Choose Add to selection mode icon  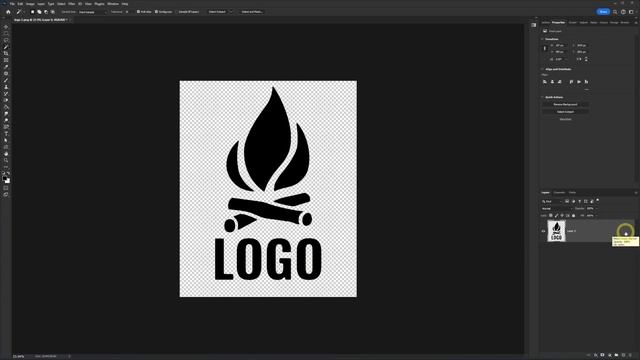pos(39,12)
